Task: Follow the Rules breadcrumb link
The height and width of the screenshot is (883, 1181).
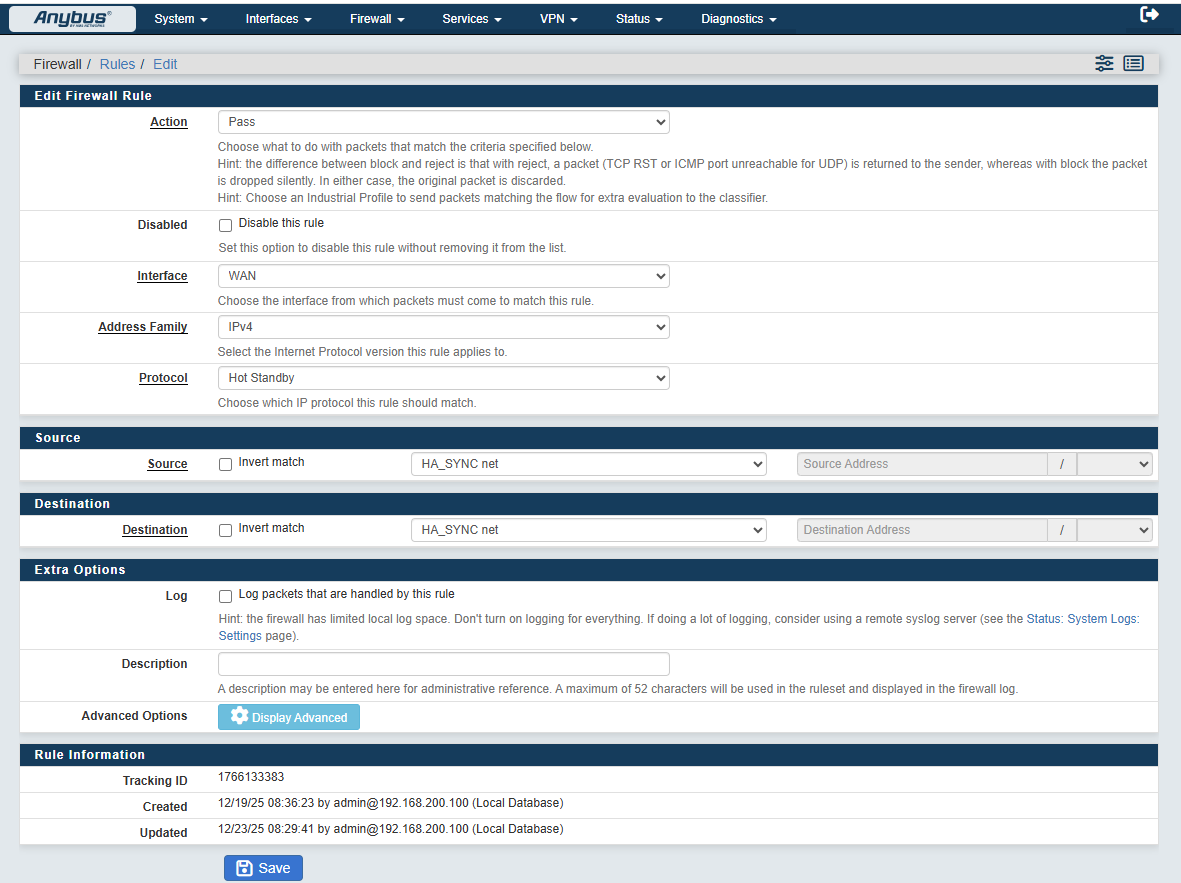Action: coord(117,64)
